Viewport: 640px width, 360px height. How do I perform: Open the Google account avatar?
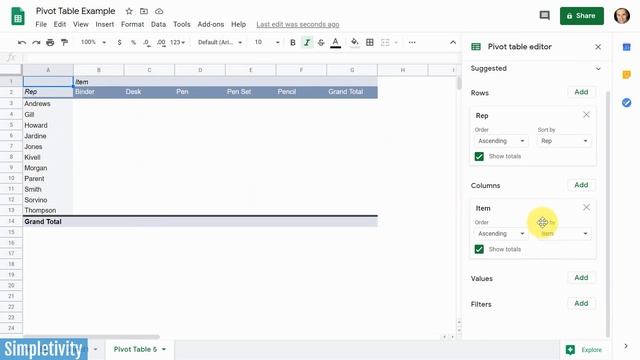pos(622,16)
